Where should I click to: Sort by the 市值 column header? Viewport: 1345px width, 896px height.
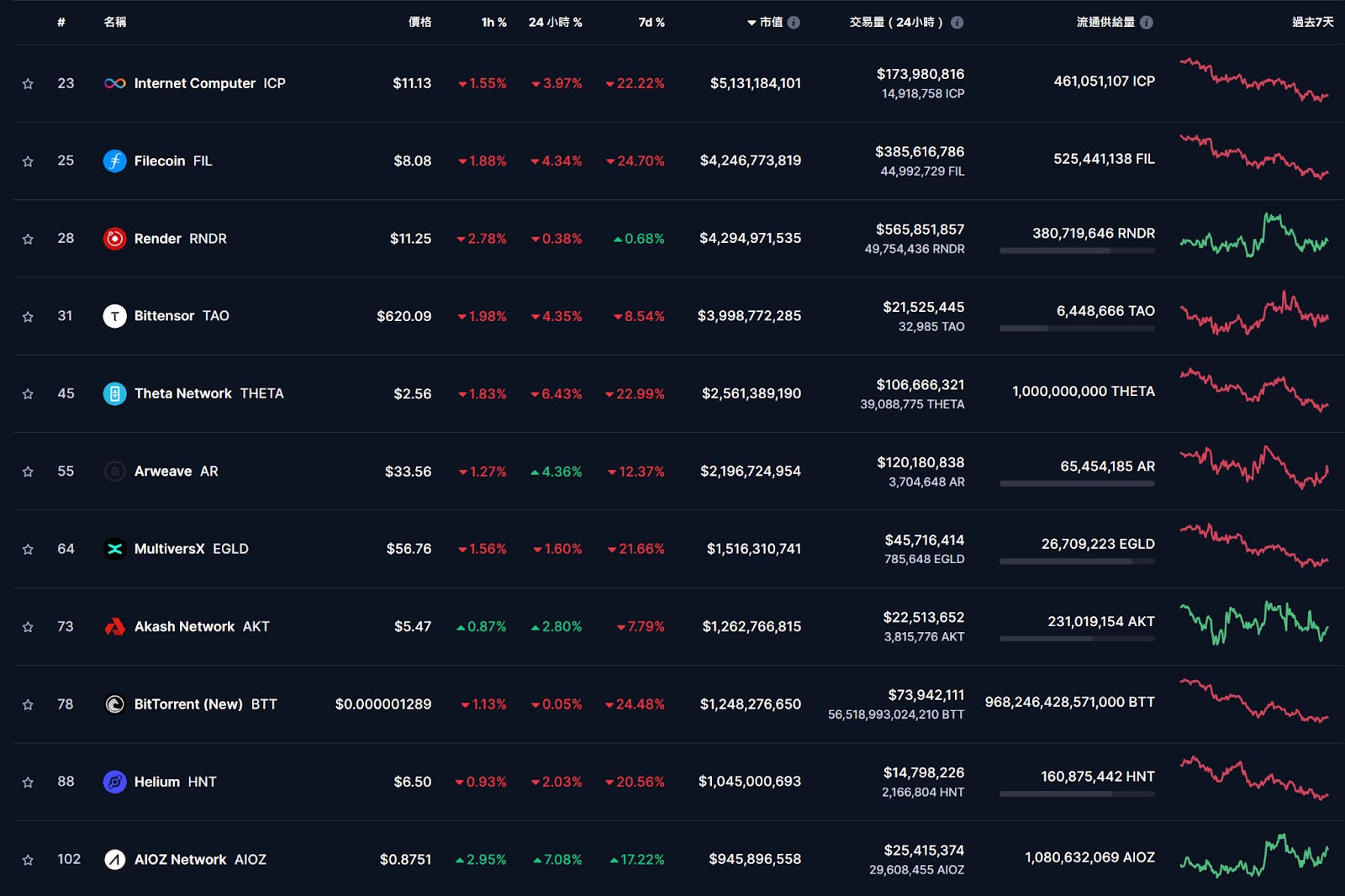(765, 23)
